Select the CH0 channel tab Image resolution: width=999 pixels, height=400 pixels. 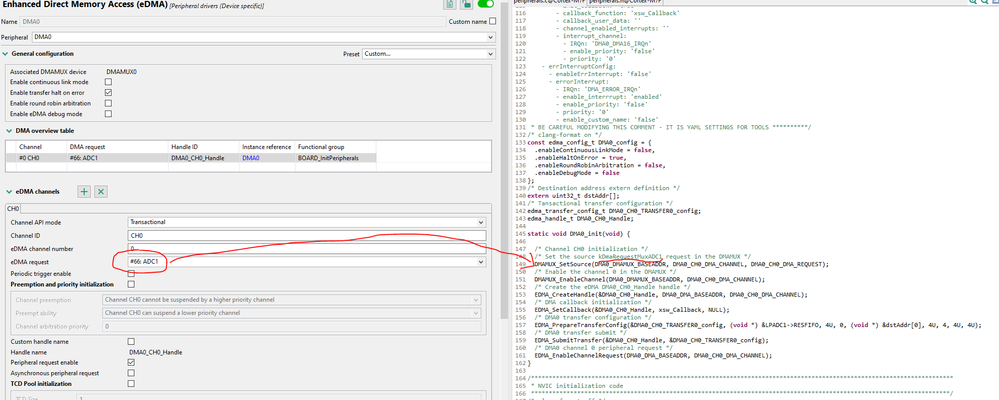[x=13, y=208]
